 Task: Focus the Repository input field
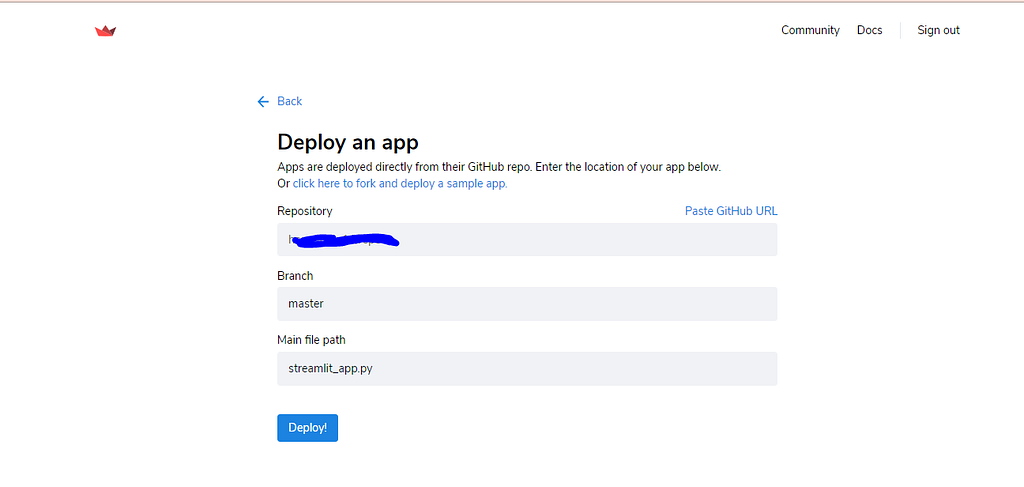[x=527, y=240]
